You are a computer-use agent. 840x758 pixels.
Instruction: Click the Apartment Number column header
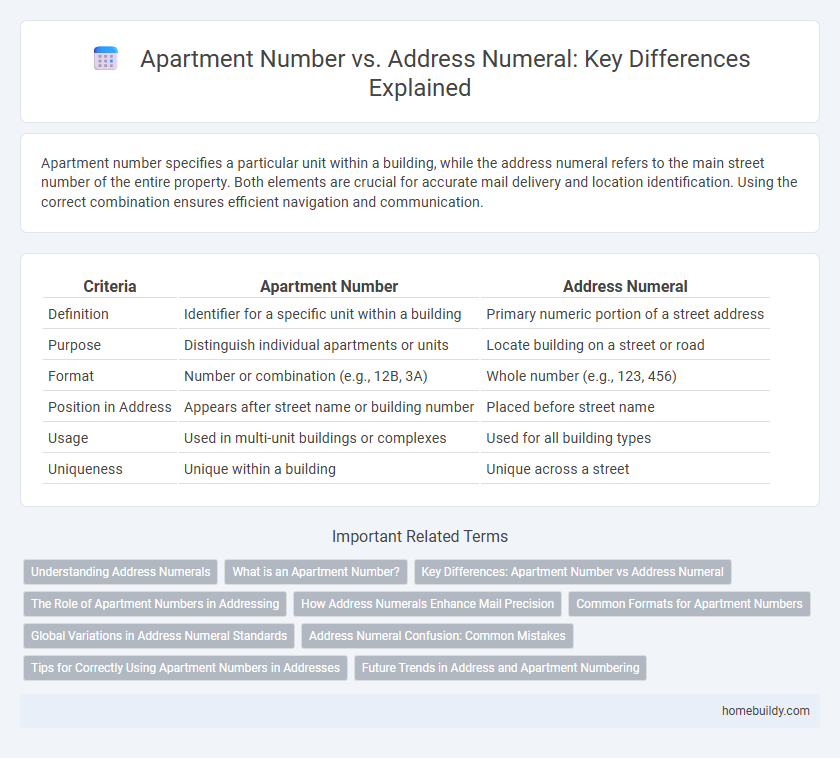[329, 287]
